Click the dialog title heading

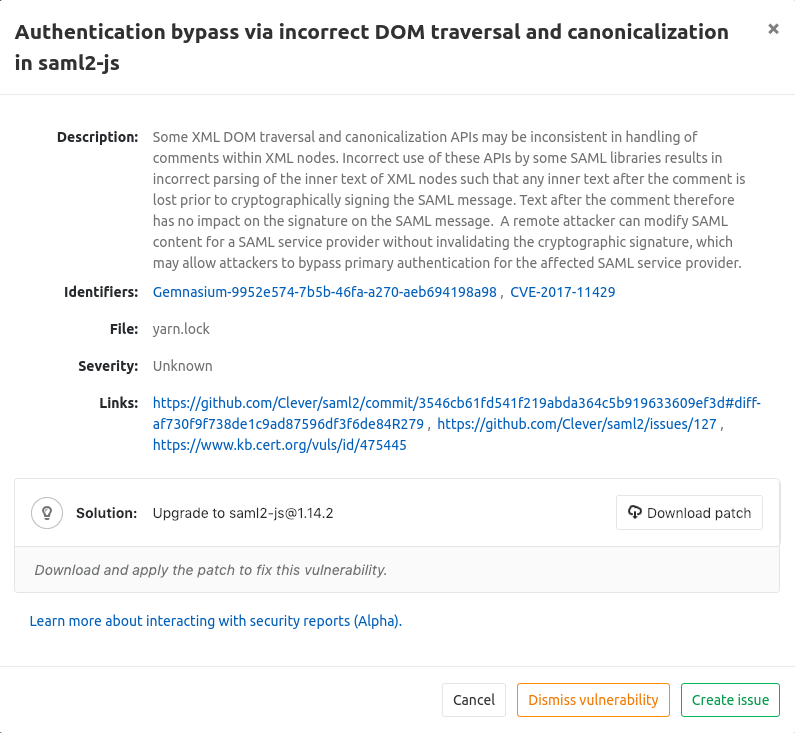(371, 47)
